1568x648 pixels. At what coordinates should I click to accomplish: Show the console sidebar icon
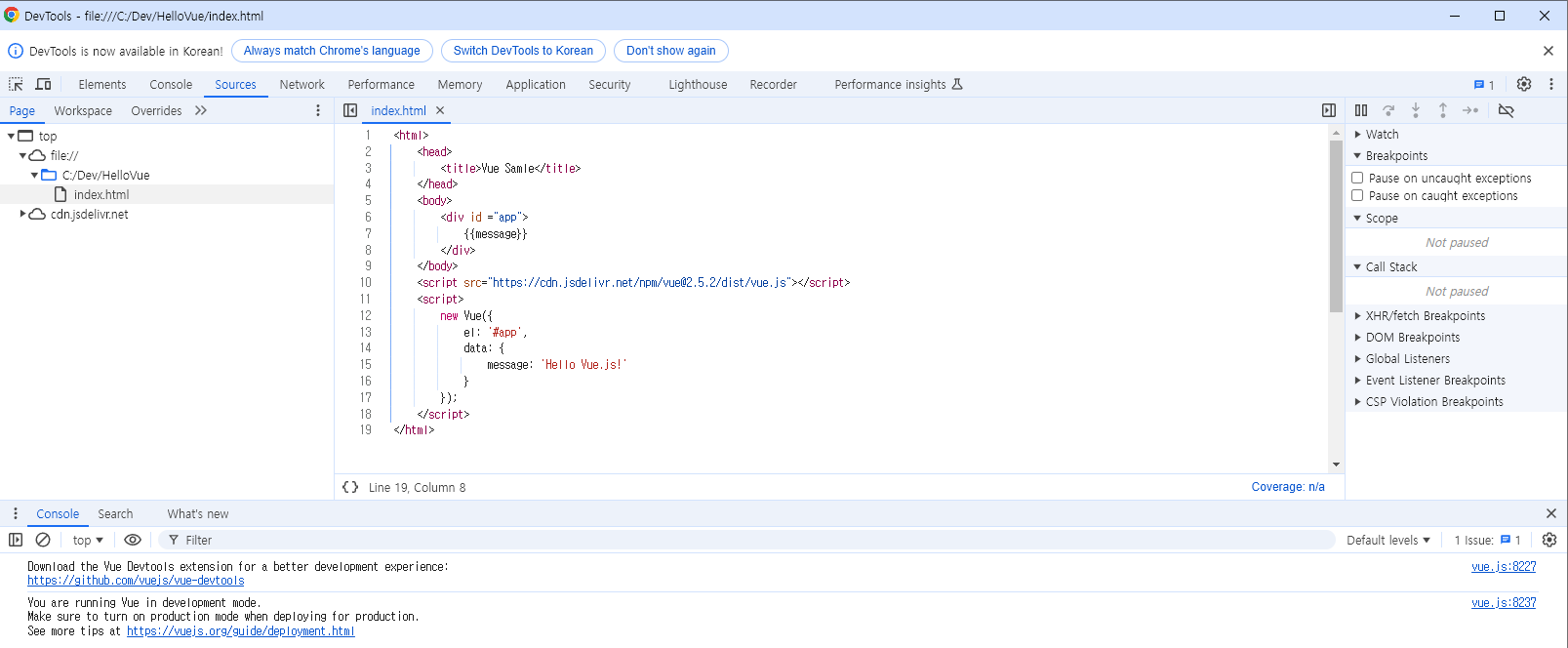coord(16,540)
